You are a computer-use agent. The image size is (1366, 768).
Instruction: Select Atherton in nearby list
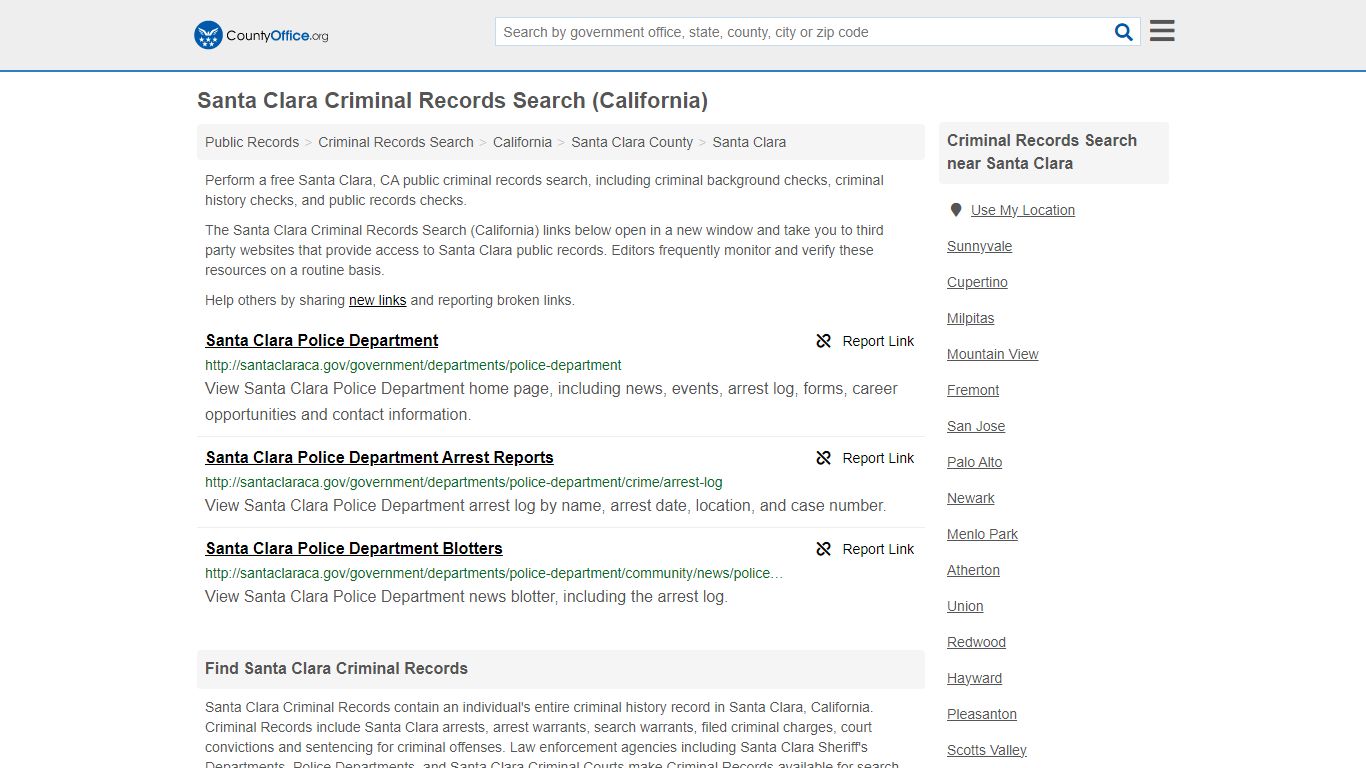pos(973,570)
